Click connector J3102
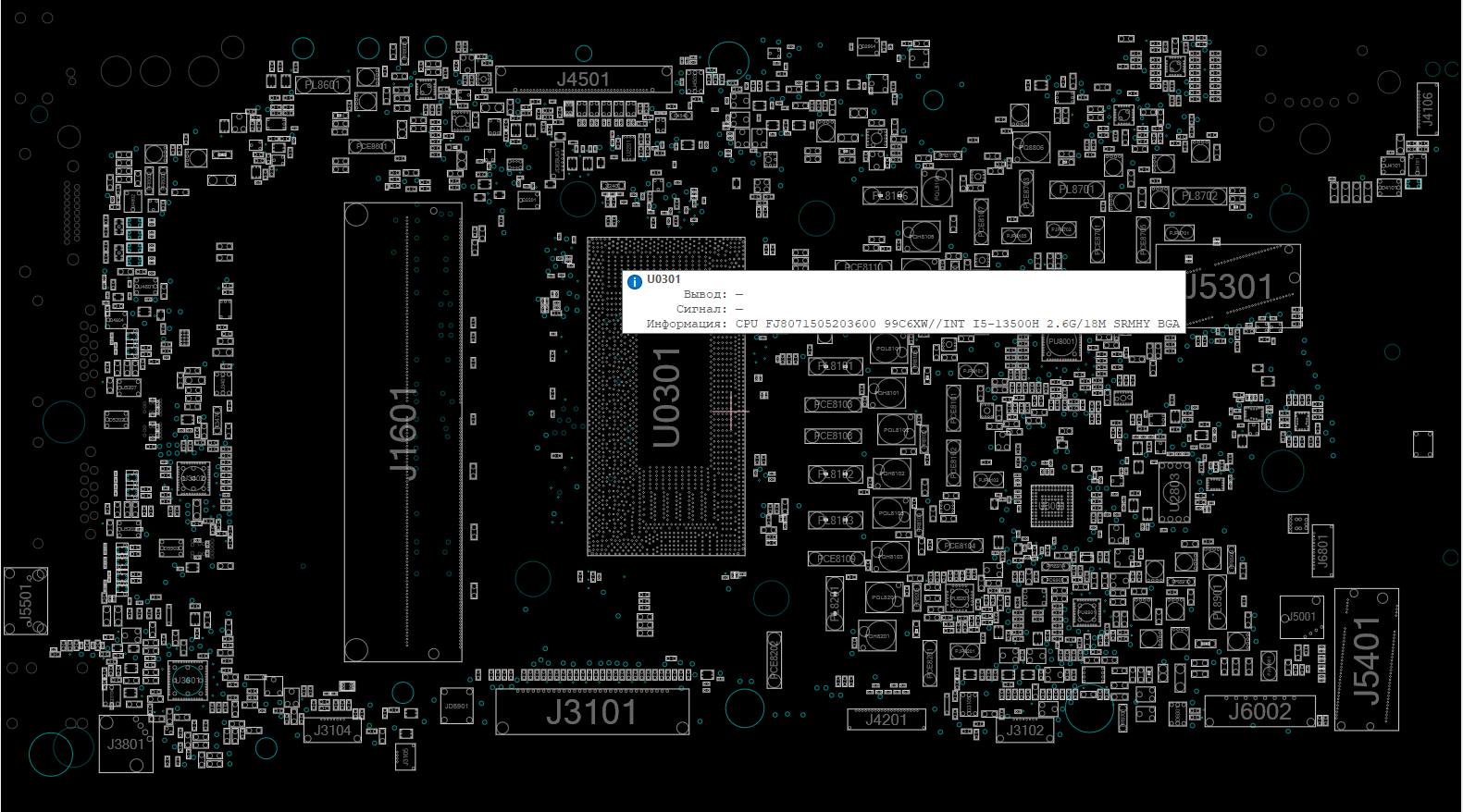This screenshot has width=1463, height=812. pyautogui.click(x=1024, y=731)
